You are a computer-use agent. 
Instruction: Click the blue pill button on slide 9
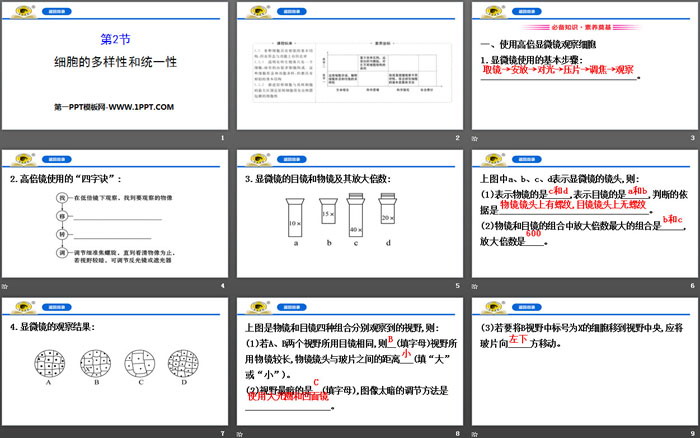click(527, 307)
